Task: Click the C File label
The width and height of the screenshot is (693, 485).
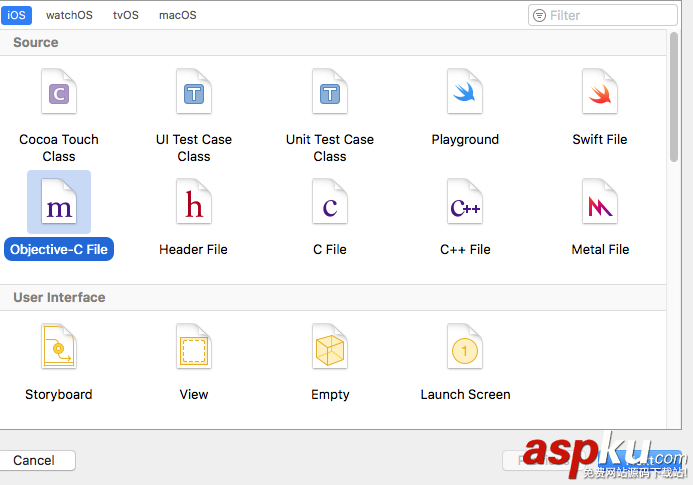Action: 330,249
